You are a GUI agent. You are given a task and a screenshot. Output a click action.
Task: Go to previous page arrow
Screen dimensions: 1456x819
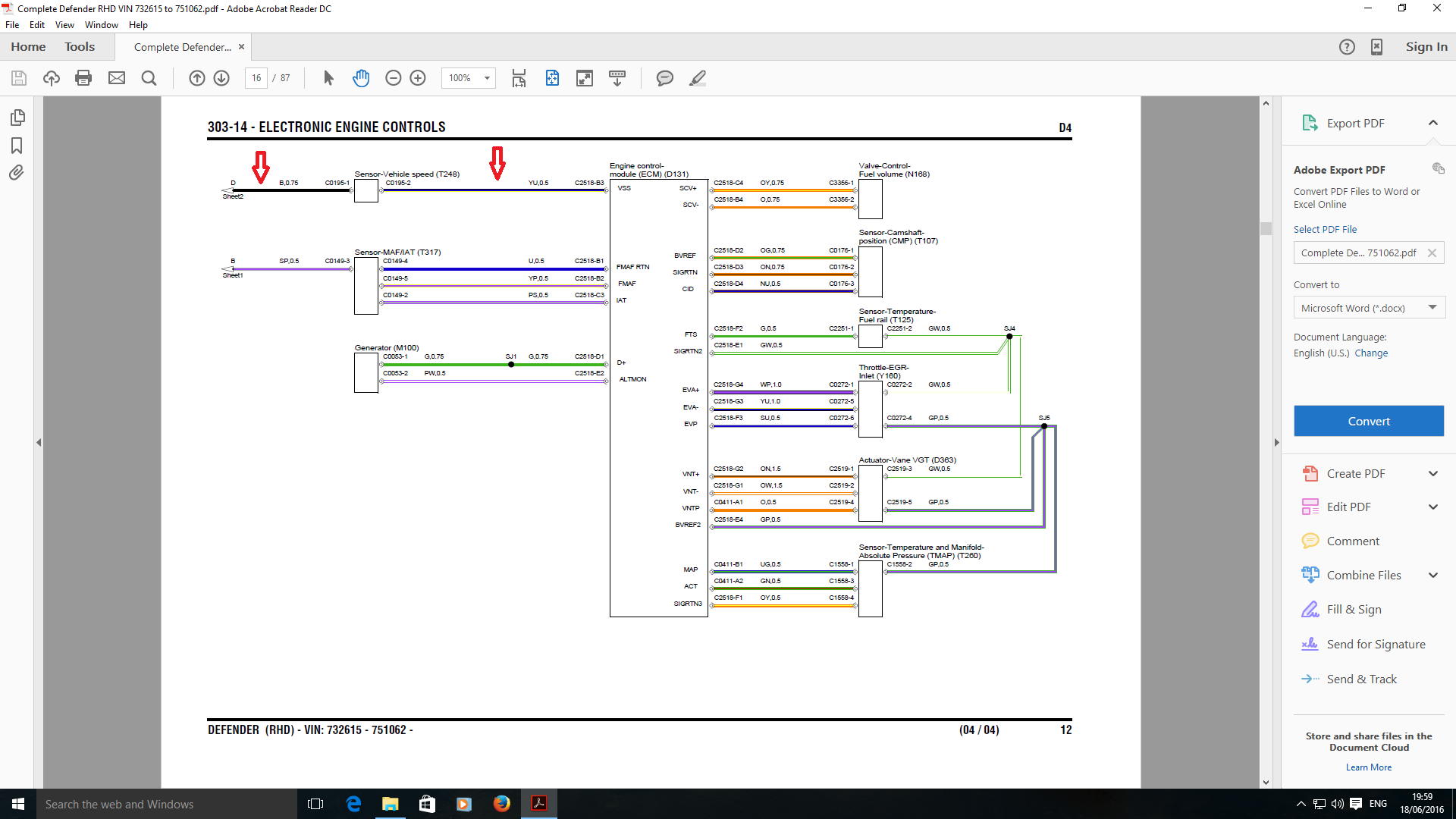coord(196,78)
